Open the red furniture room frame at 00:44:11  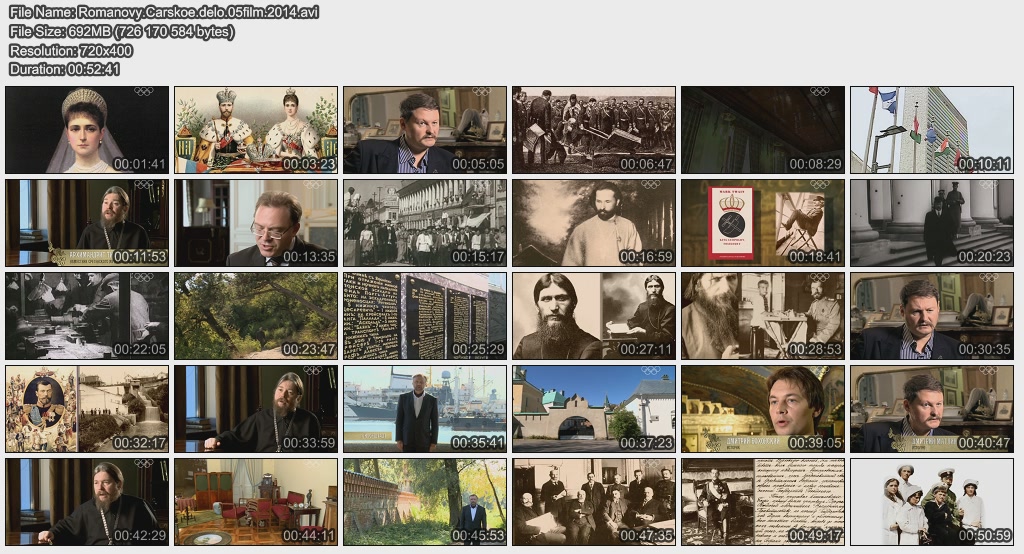click(256, 502)
